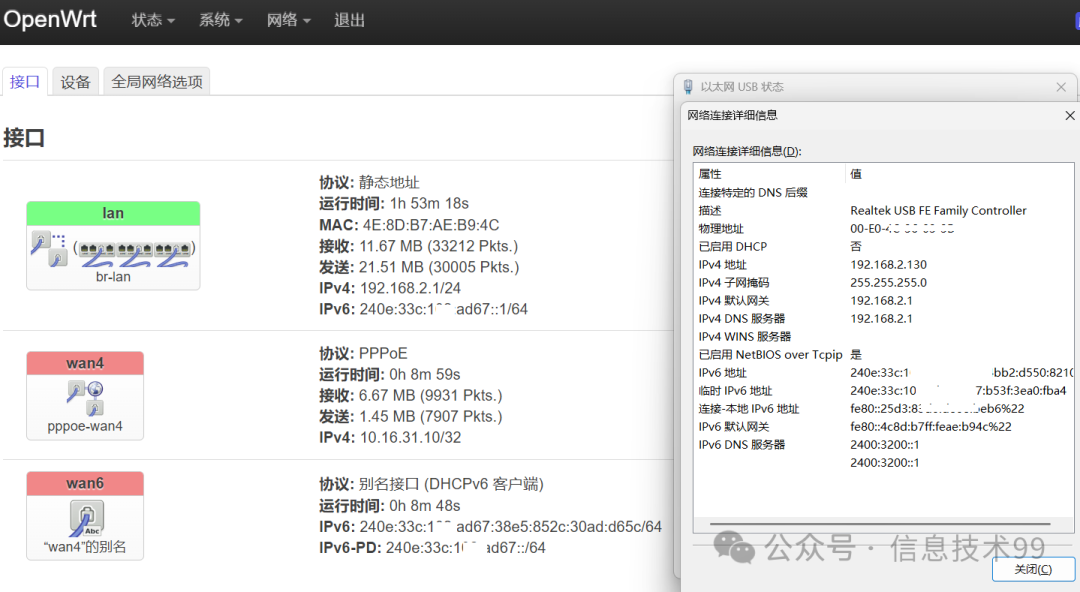Open the 状态 dropdown menu
Screen dimensions: 1080x592
pos(153,20)
